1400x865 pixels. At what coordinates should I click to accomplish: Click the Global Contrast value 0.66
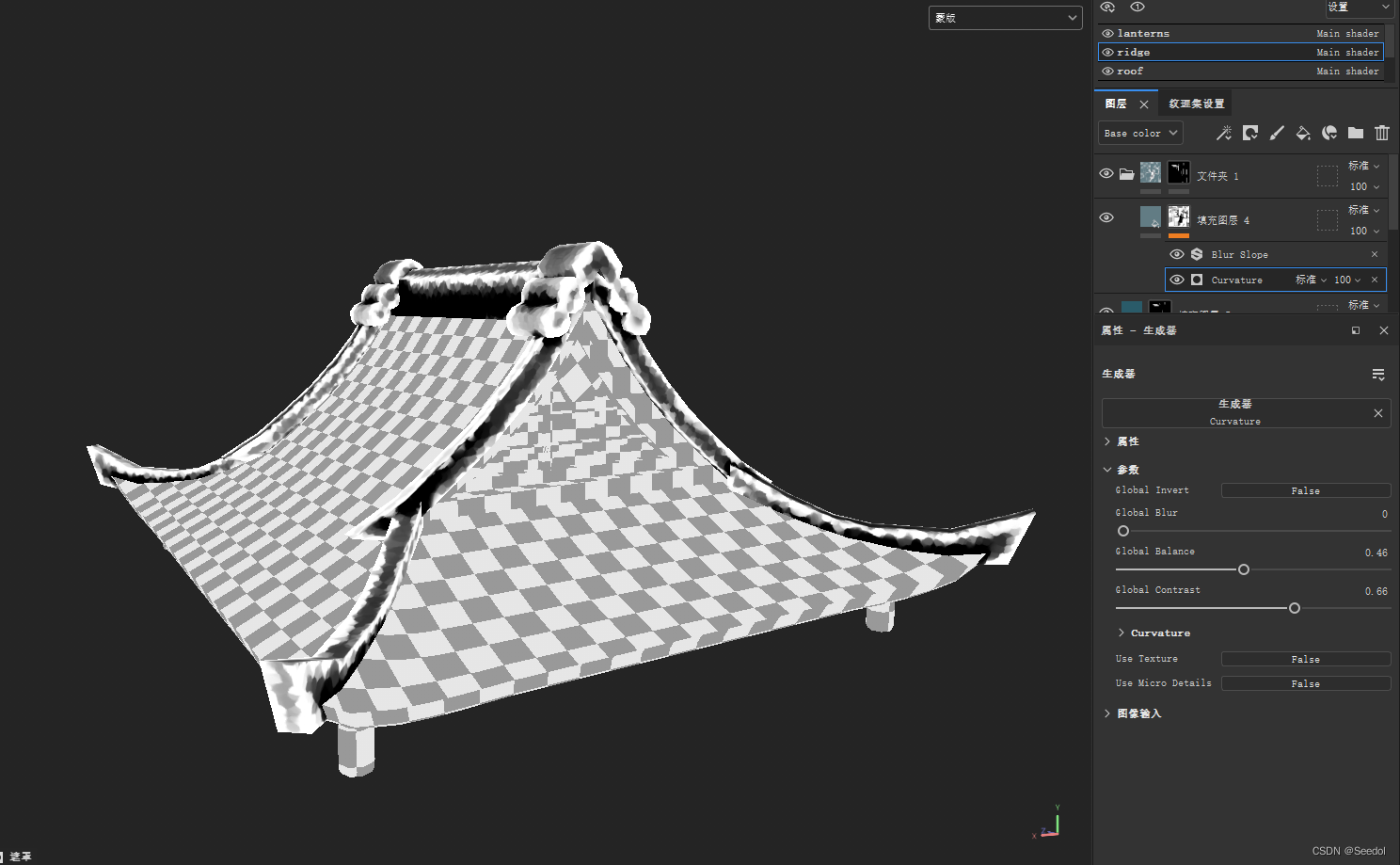(1376, 591)
